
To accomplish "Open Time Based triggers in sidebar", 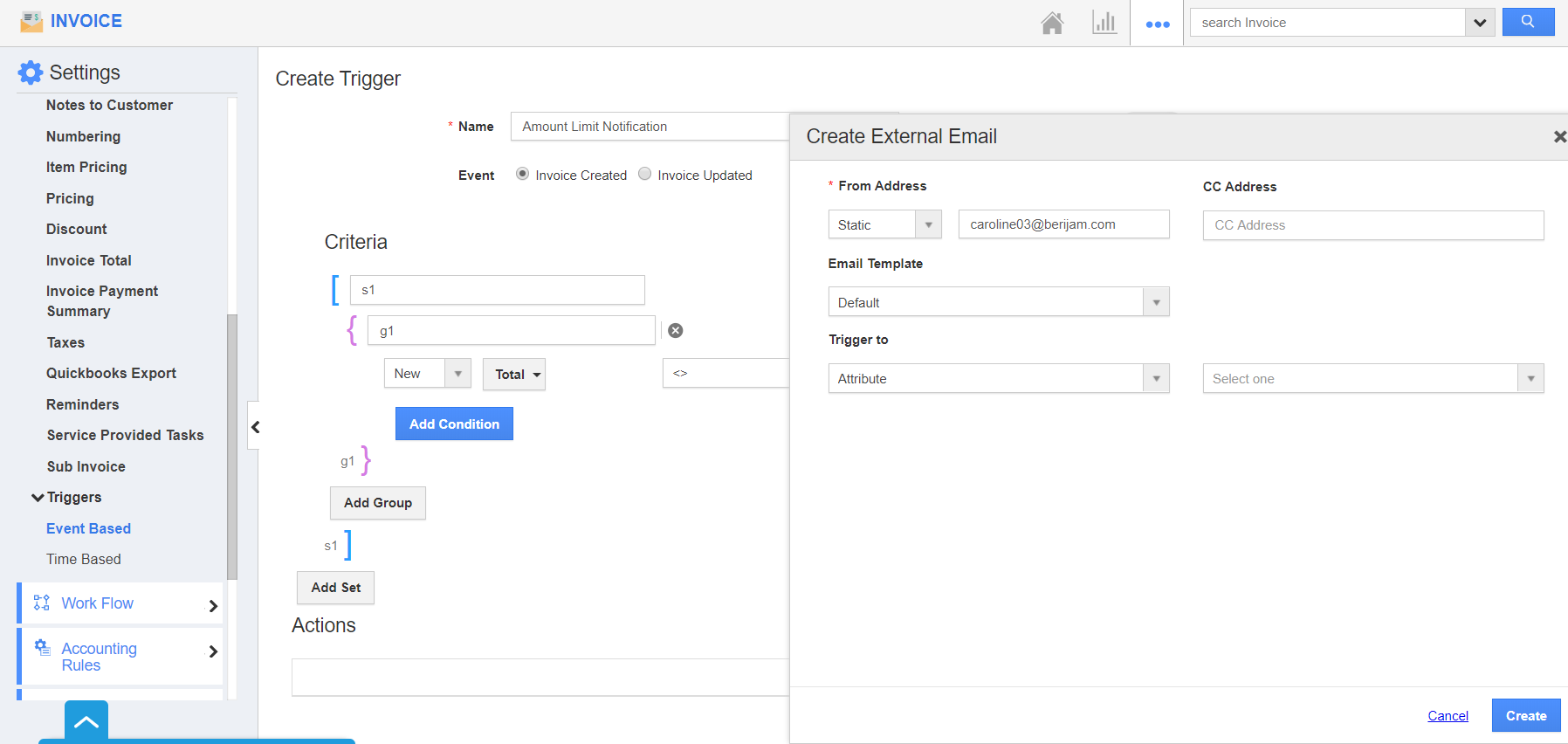I will [x=84, y=559].
